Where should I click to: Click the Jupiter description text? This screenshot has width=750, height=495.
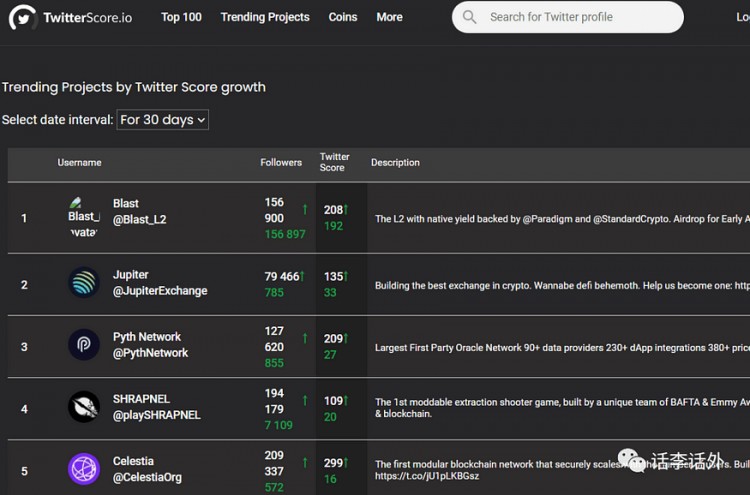pyautogui.click(x=562, y=286)
